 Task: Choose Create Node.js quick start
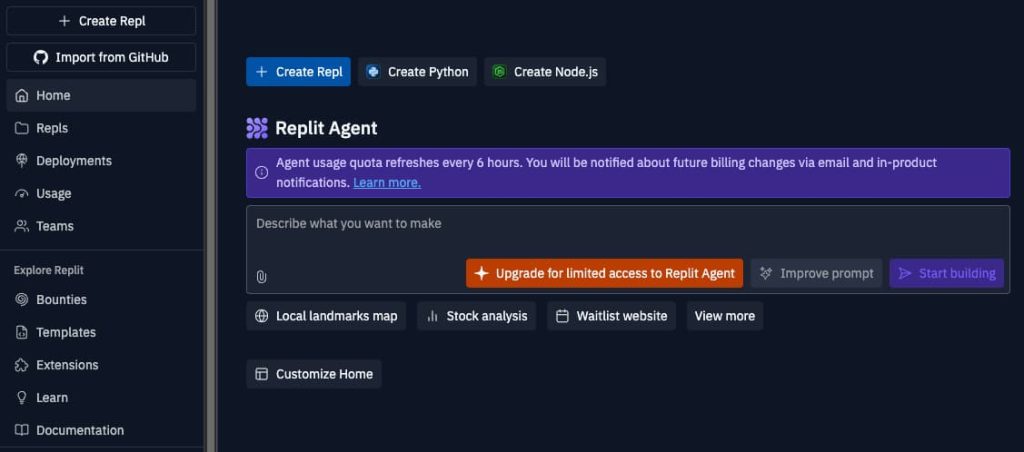545,72
